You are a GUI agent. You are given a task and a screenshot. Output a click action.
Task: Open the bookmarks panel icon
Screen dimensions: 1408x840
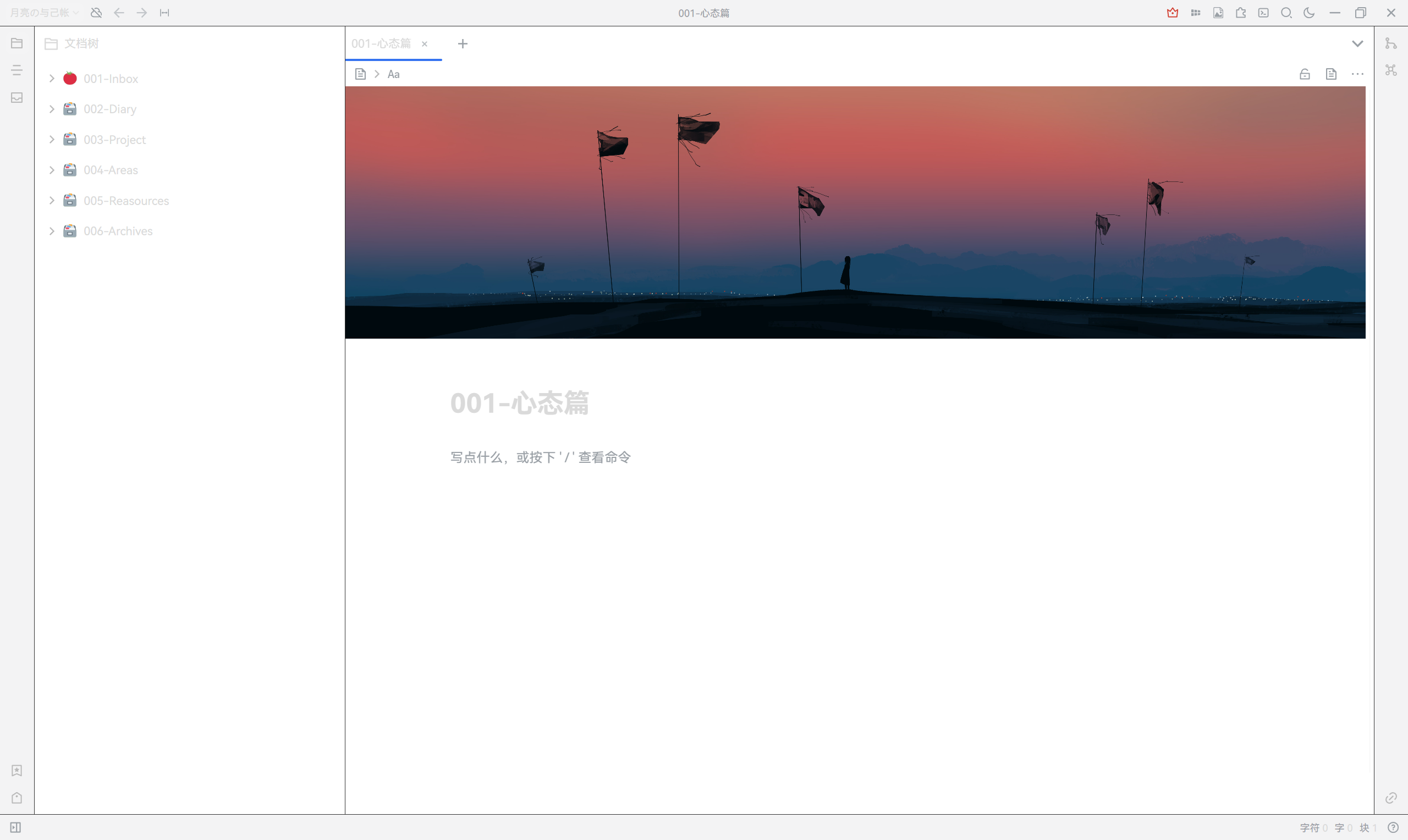point(17,770)
